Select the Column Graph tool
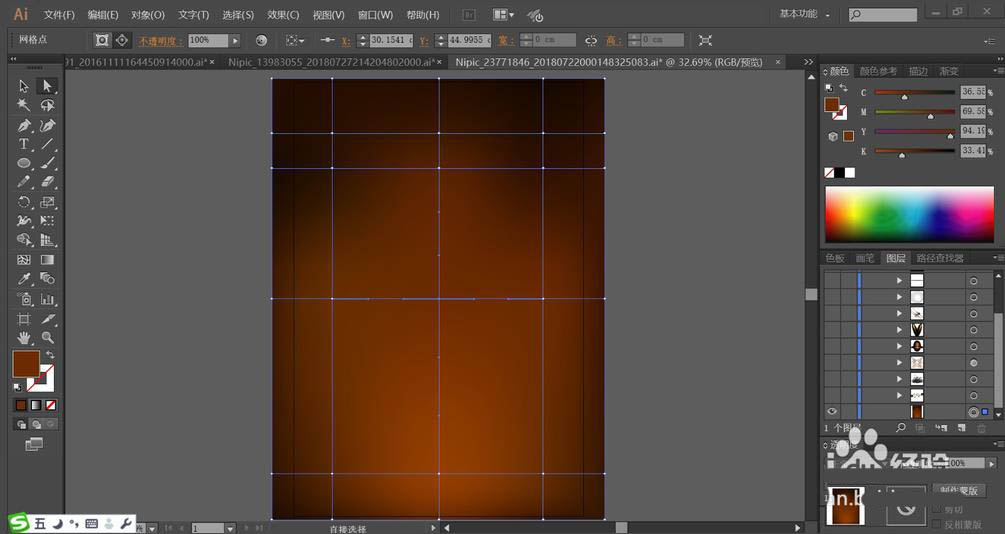The height and width of the screenshot is (534, 1005). click(x=47, y=299)
